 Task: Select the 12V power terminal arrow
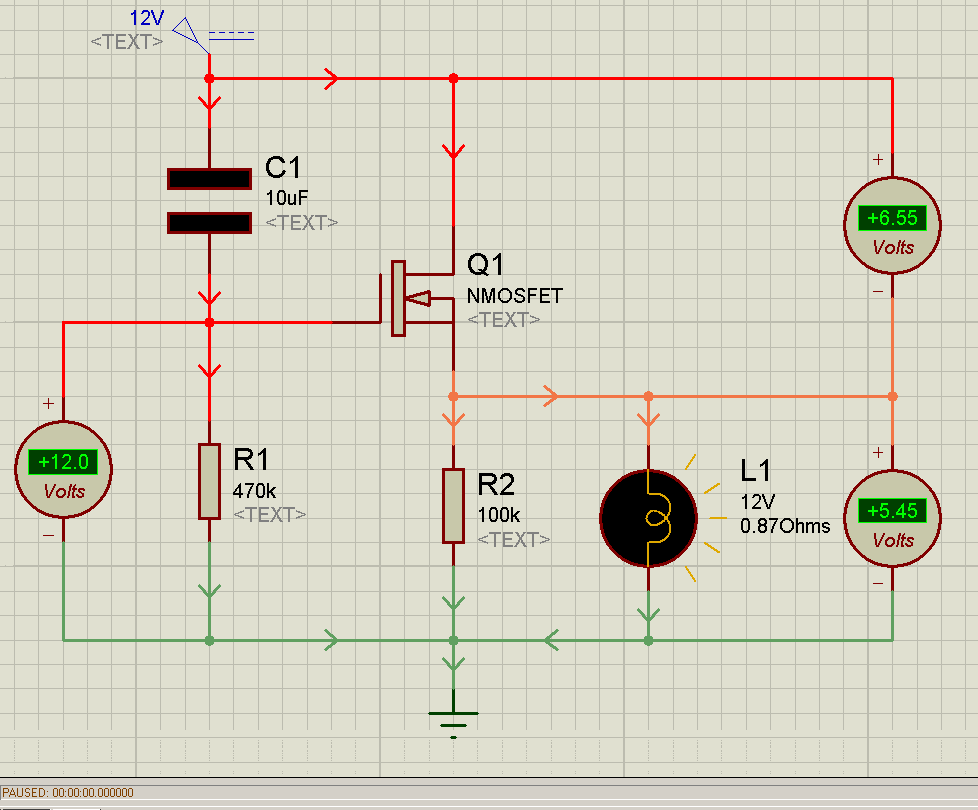[x=190, y=35]
